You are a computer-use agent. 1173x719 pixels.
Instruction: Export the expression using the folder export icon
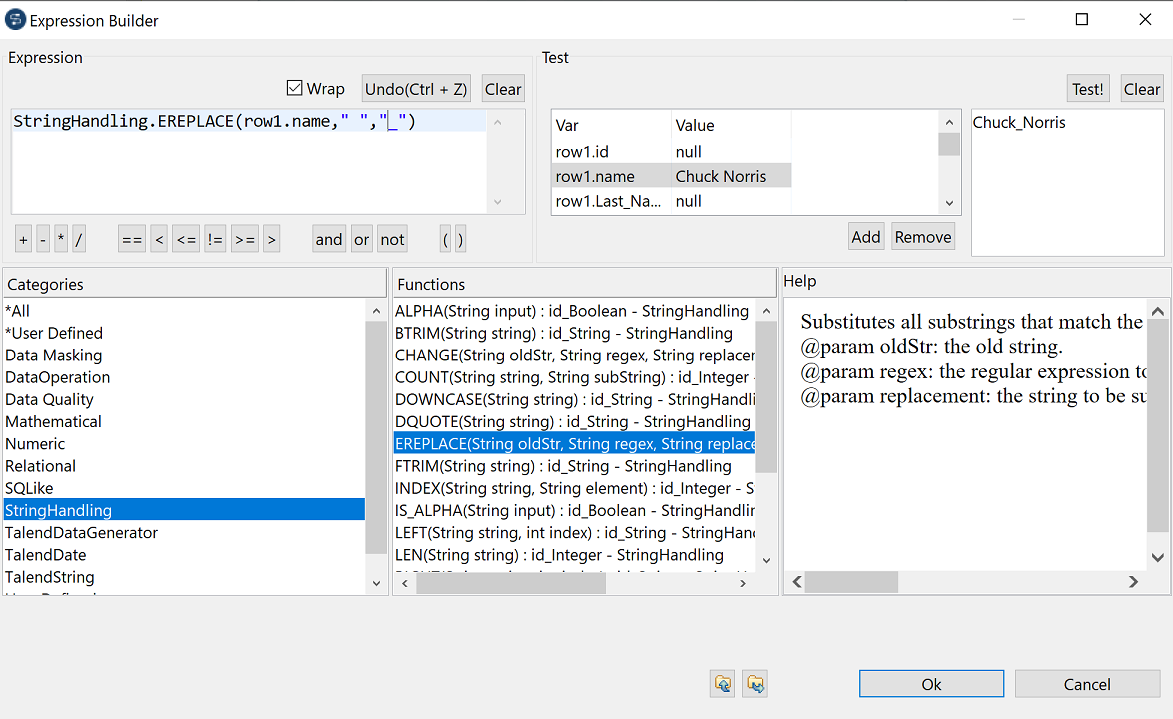(755, 683)
